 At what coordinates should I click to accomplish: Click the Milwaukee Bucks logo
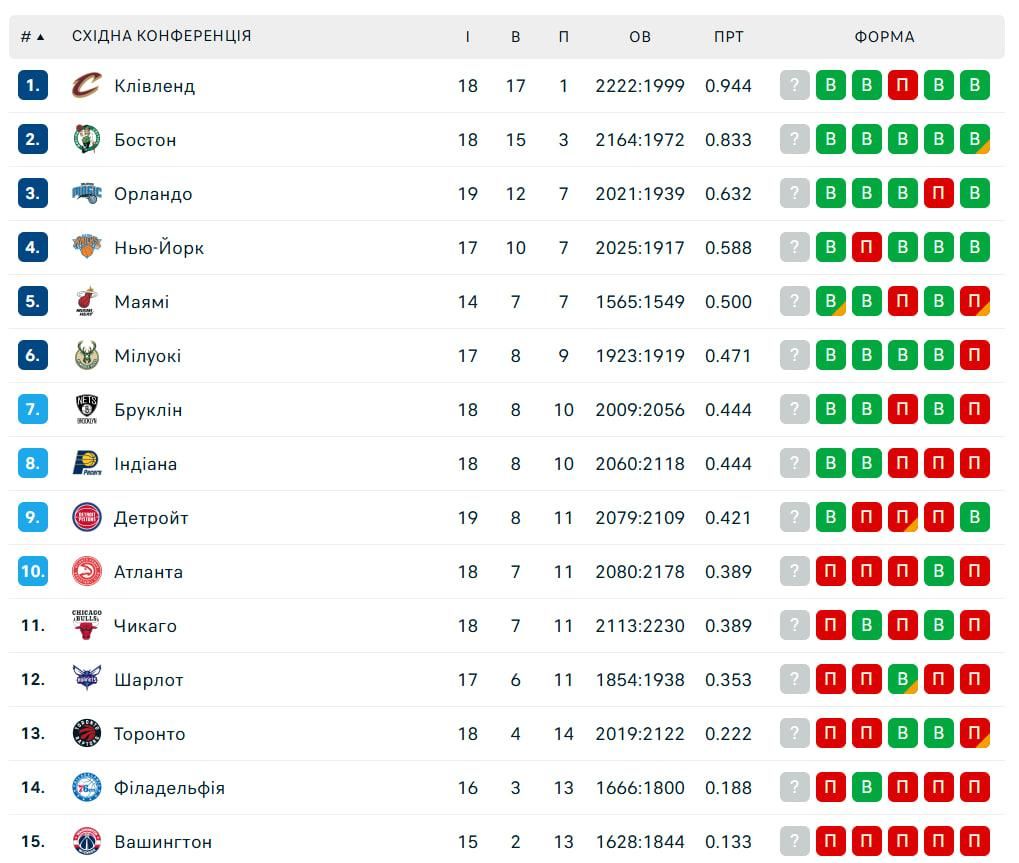[x=86, y=355]
